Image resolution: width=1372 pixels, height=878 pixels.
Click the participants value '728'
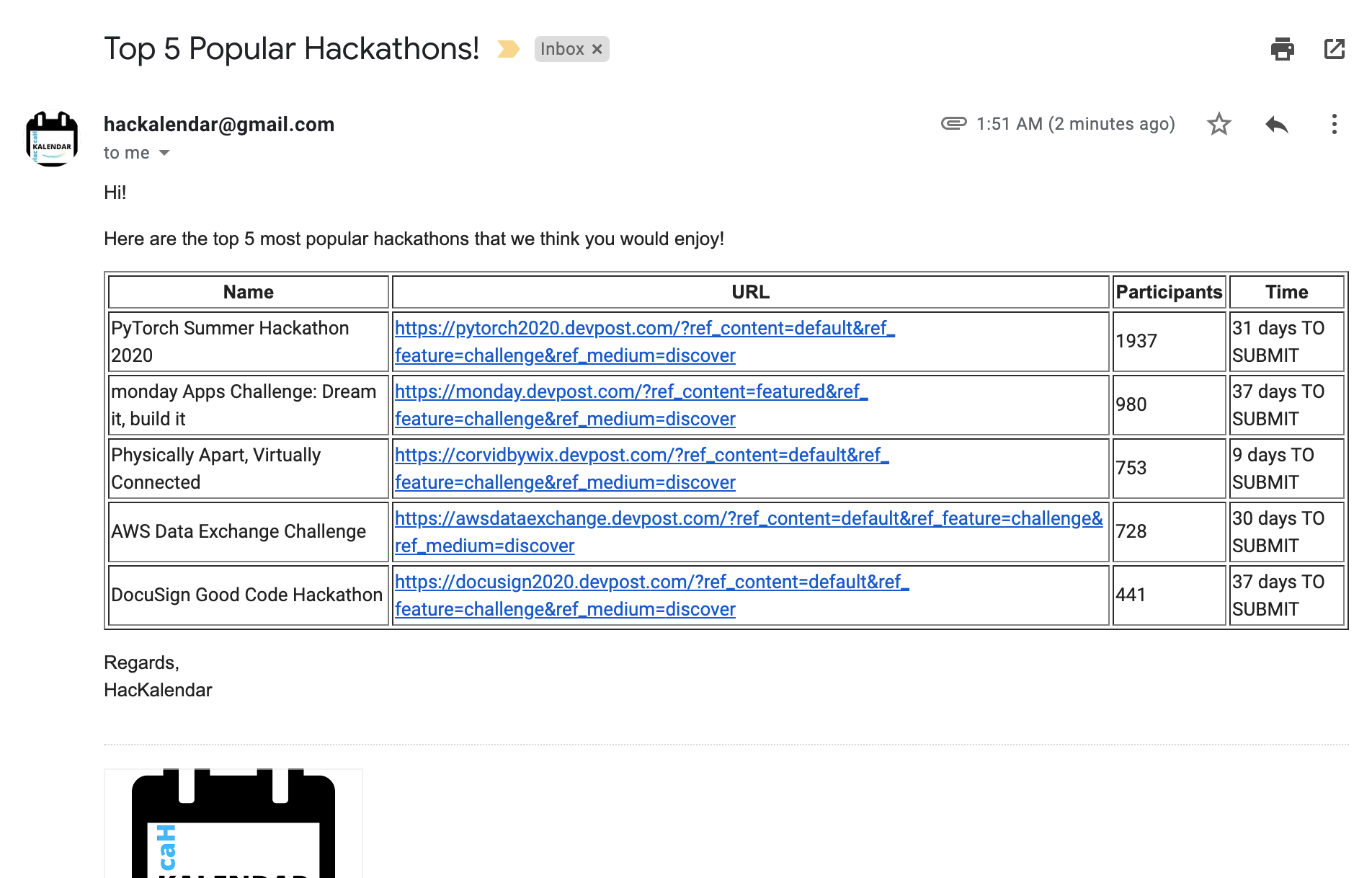click(x=1131, y=531)
